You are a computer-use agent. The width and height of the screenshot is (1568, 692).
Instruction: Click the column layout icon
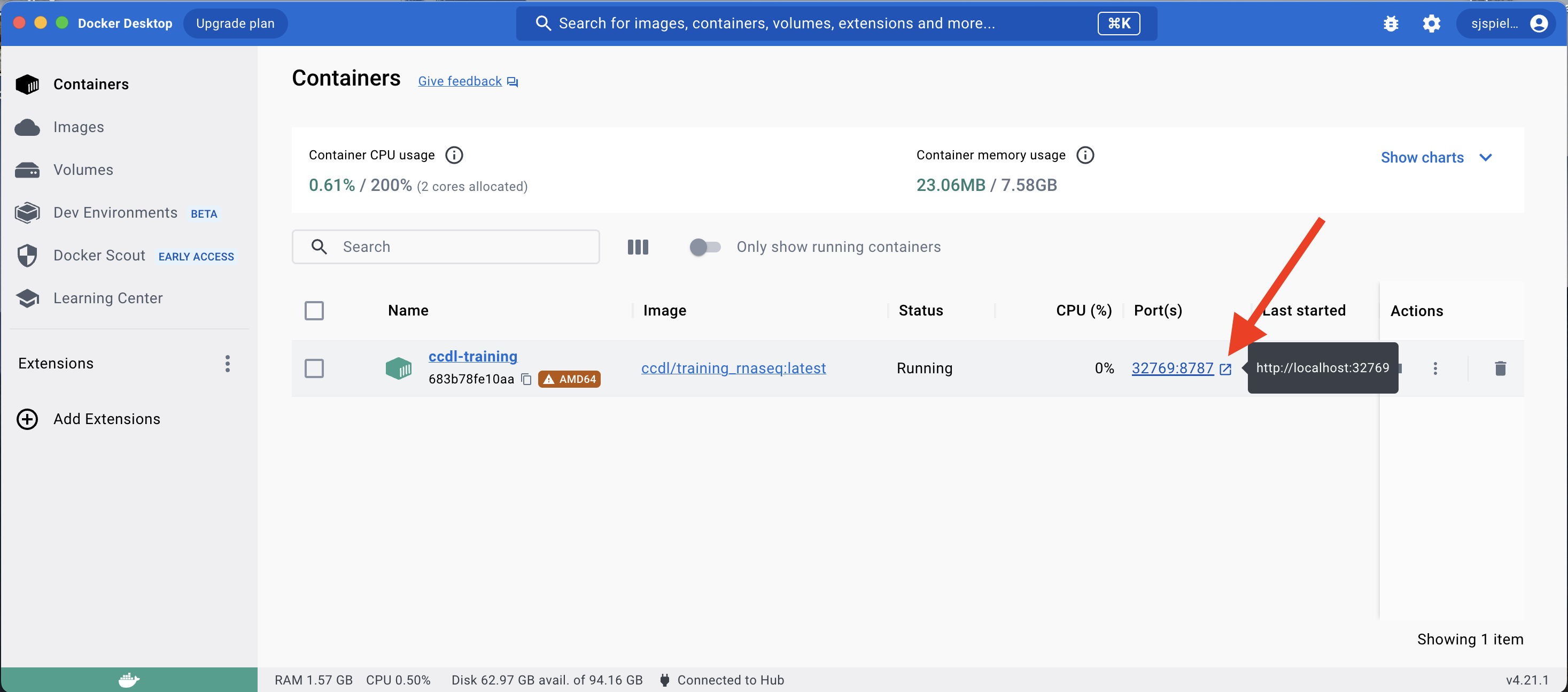(x=638, y=247)
